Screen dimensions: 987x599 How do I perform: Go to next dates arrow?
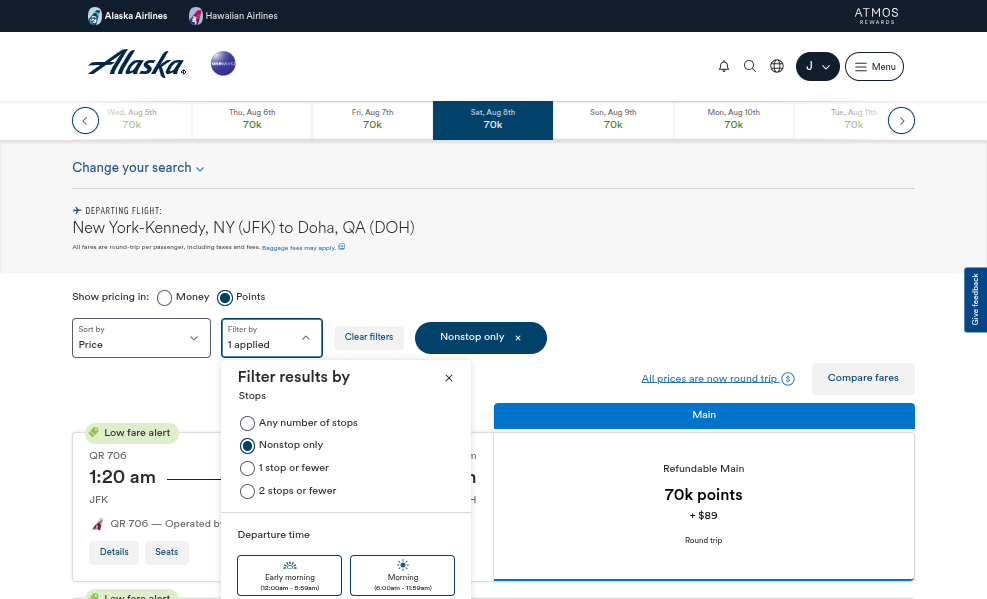click(901, 121)
